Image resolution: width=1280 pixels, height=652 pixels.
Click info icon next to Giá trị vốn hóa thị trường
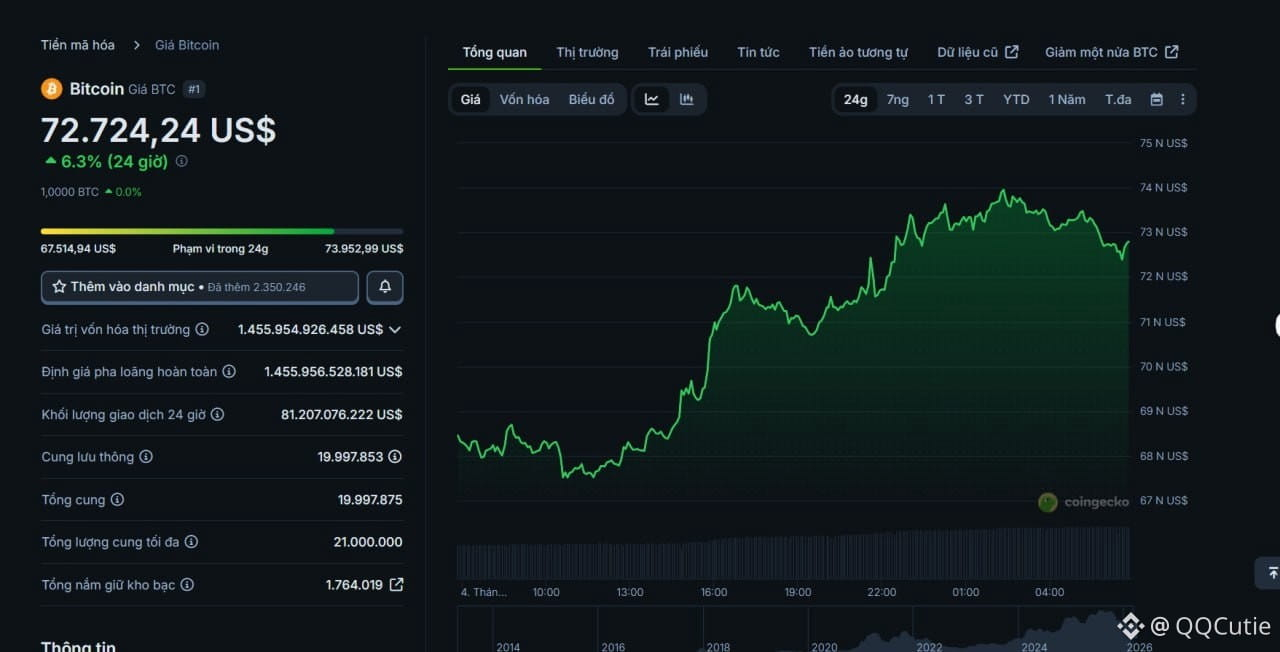click(202, 329)
